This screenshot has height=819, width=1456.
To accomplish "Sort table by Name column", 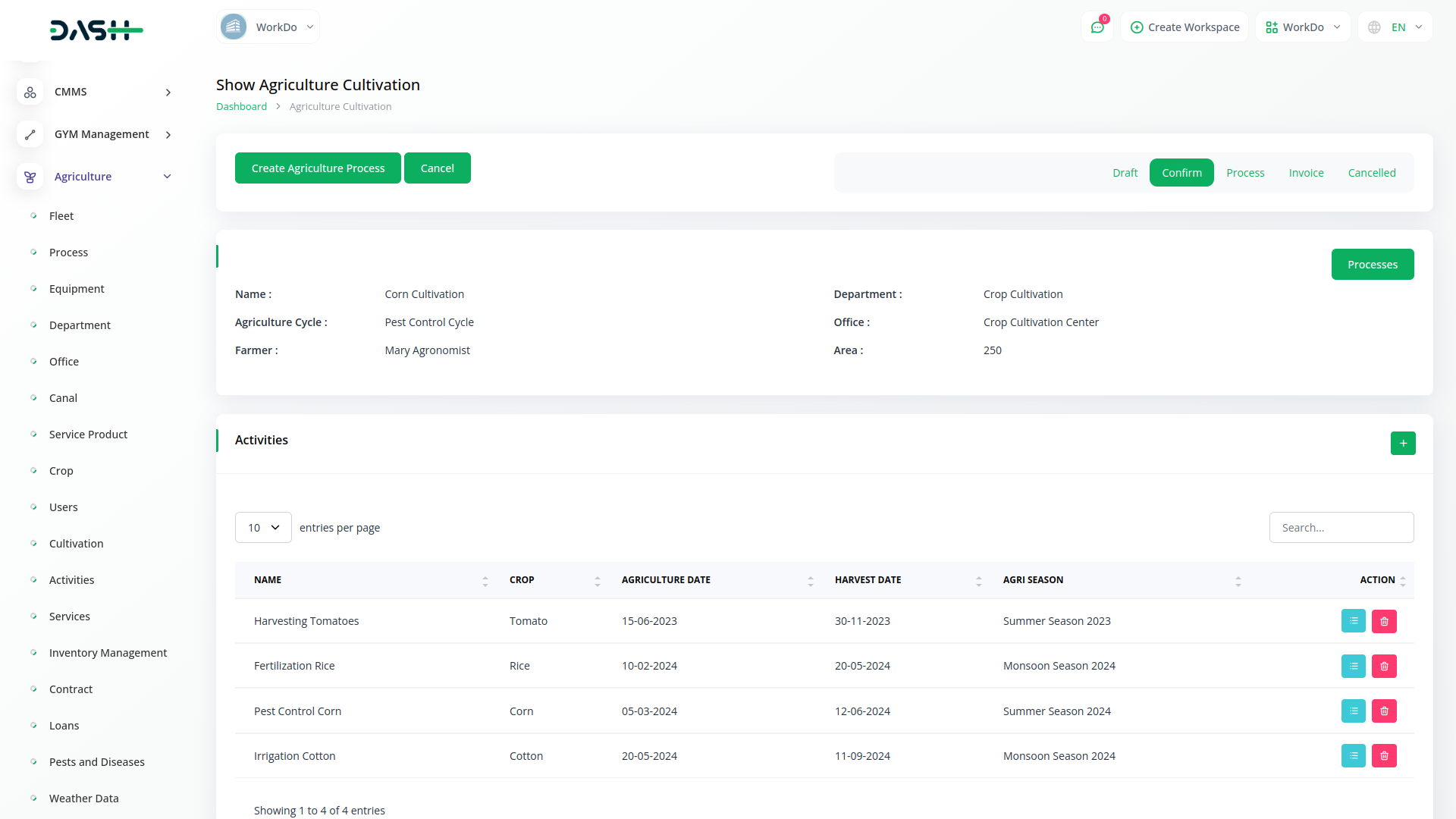I will tap(485, 581).
